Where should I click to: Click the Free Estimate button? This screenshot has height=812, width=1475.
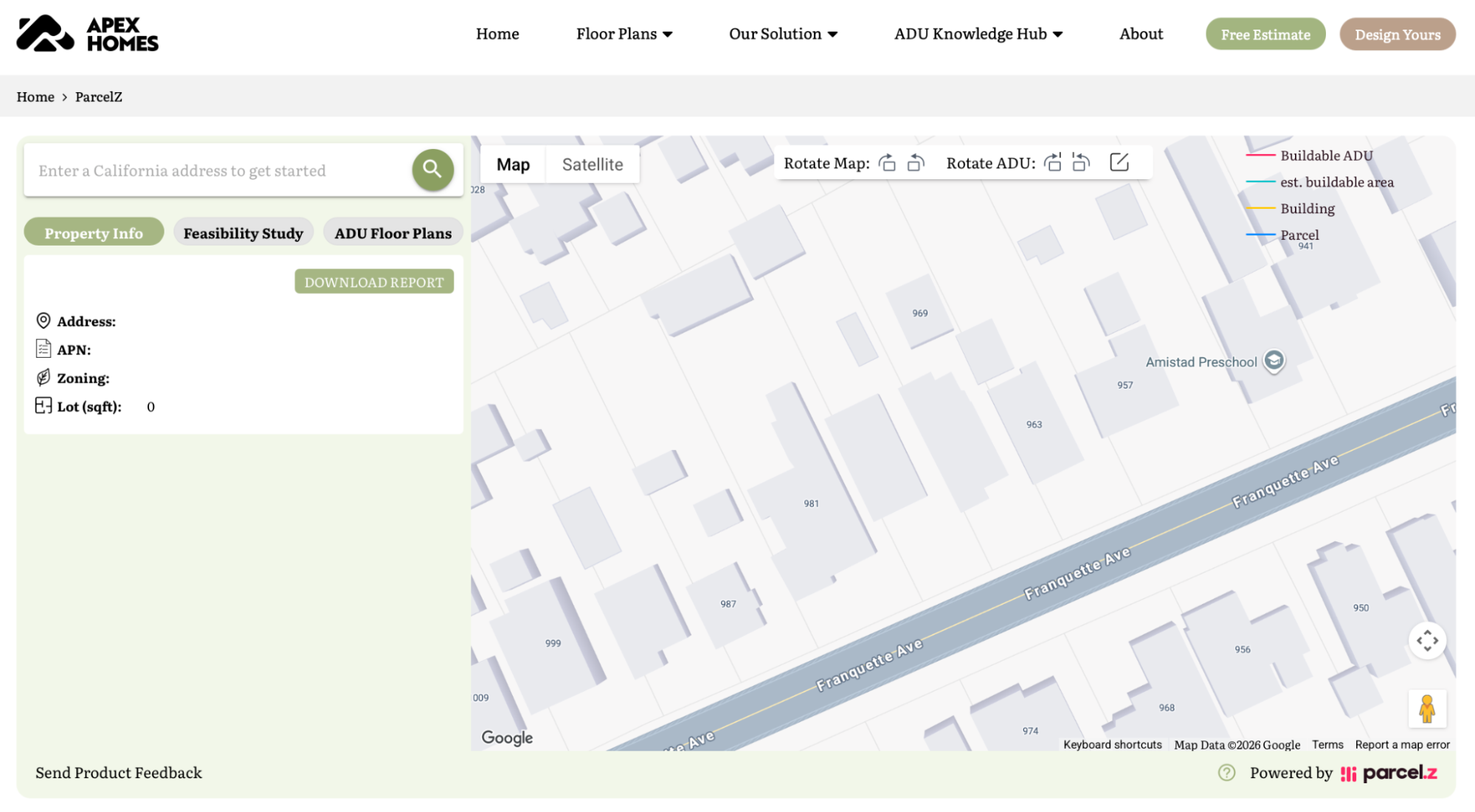click(x=1265, y=34)
